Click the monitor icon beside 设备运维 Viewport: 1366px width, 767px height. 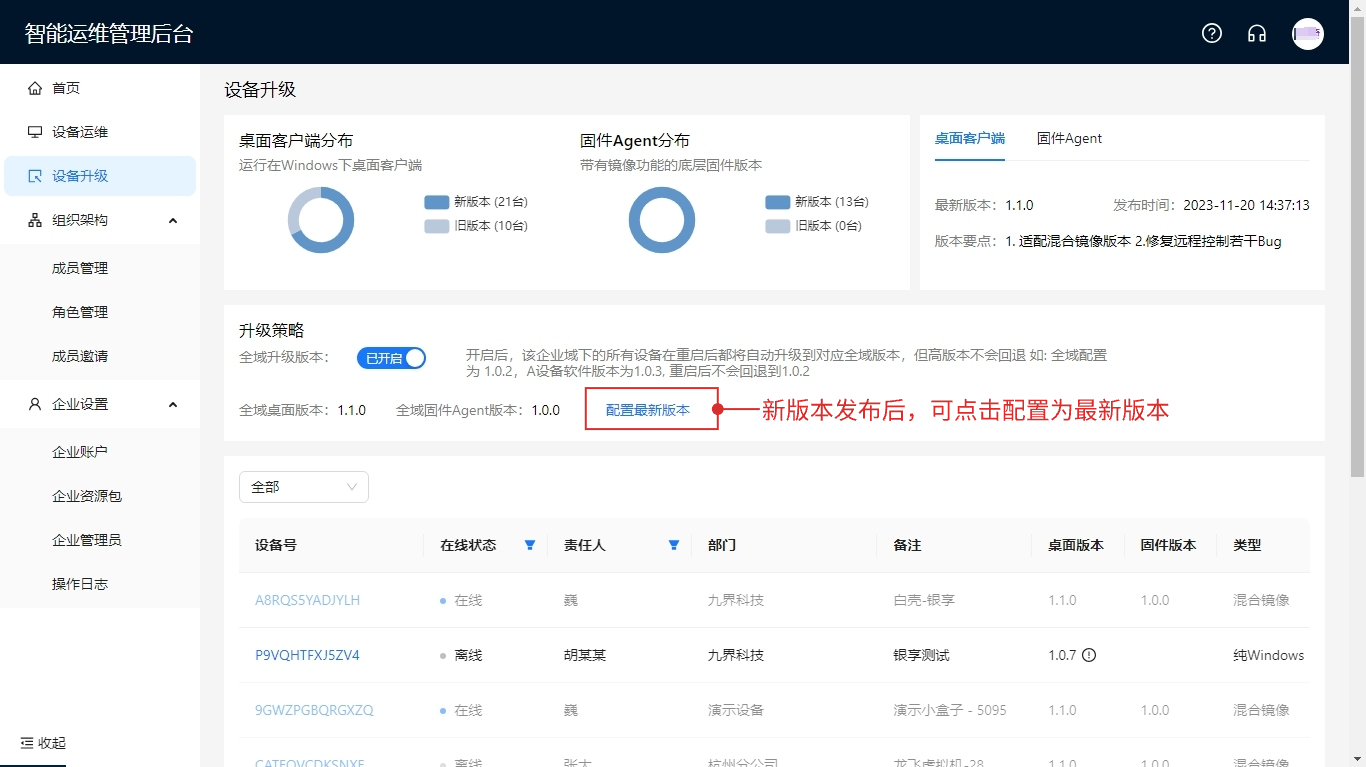pos(35,132)
